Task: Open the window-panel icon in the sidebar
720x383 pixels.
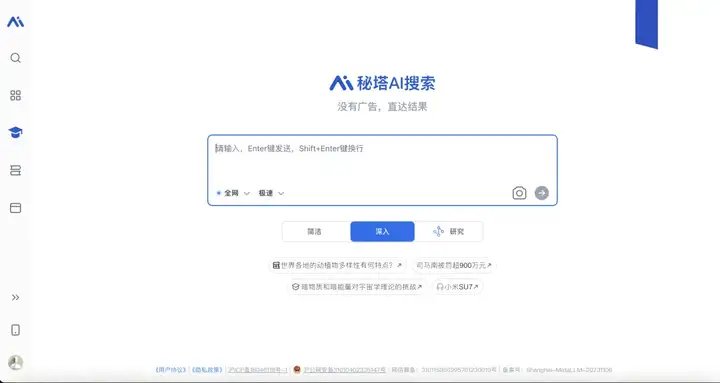Action: tap(15, 208)
